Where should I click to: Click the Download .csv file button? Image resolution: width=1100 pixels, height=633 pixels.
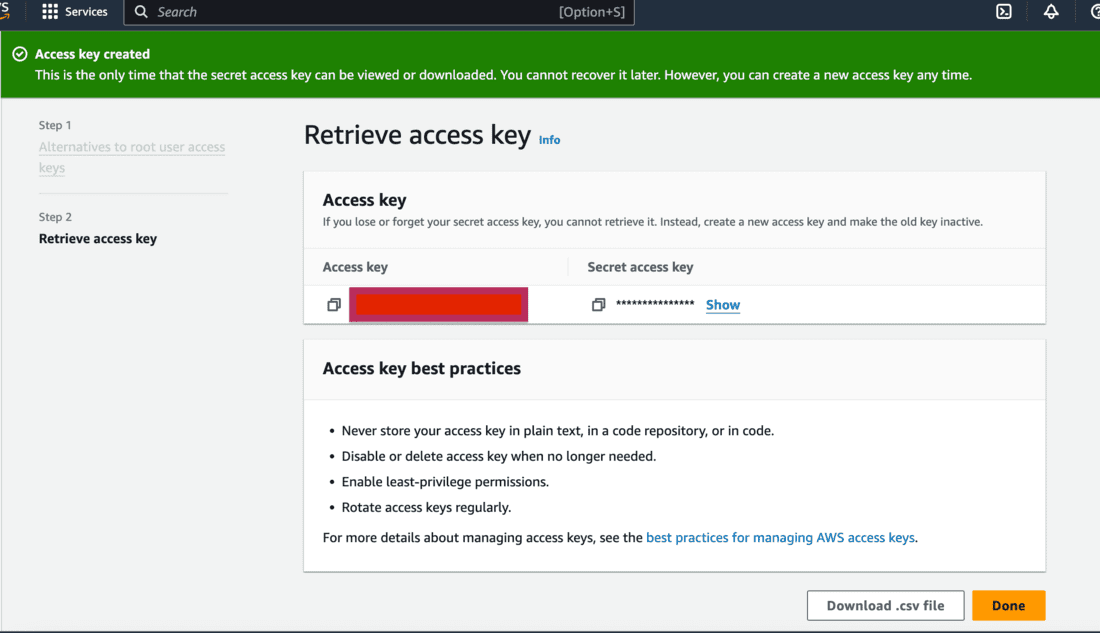pyautogui.click(x=885, y=605)
